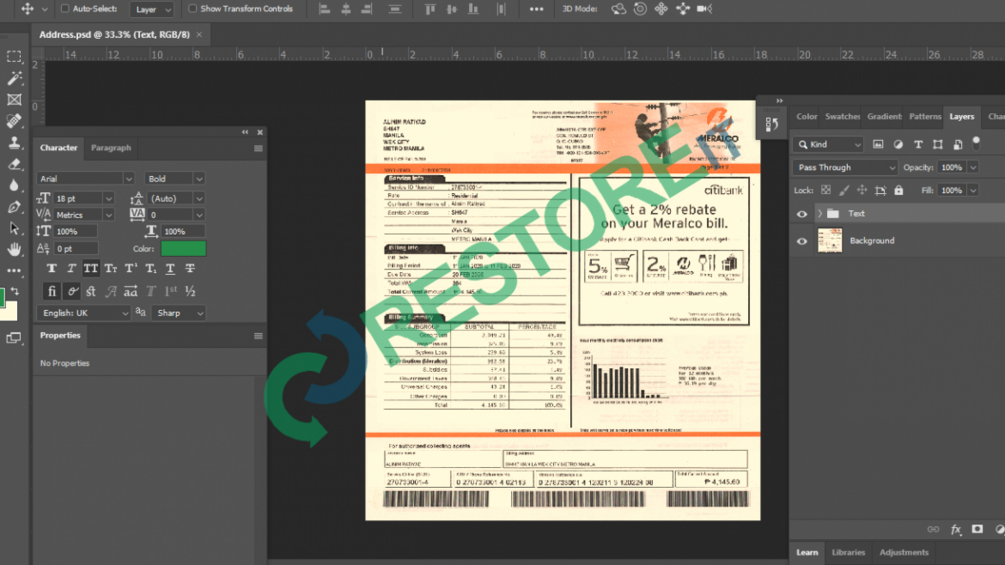Switch to the Swatches tab
Screen dimensions: 1005x565
point(842,117)
